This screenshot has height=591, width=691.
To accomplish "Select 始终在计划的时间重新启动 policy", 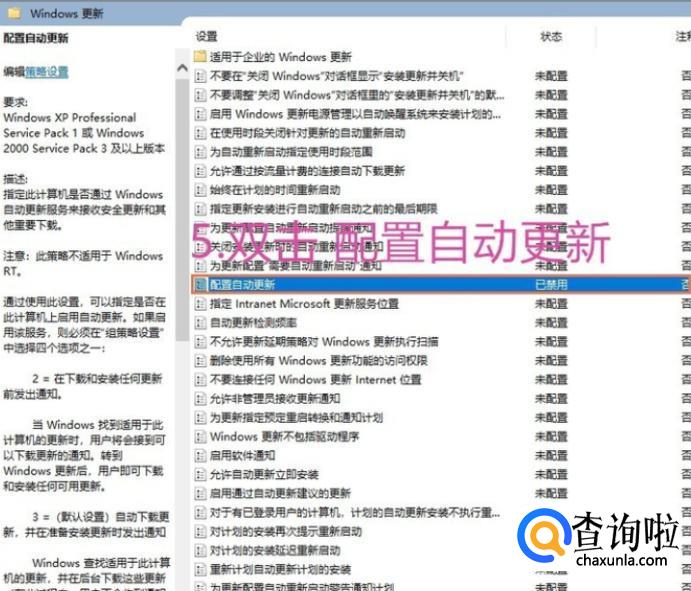I will pos(275,190).
